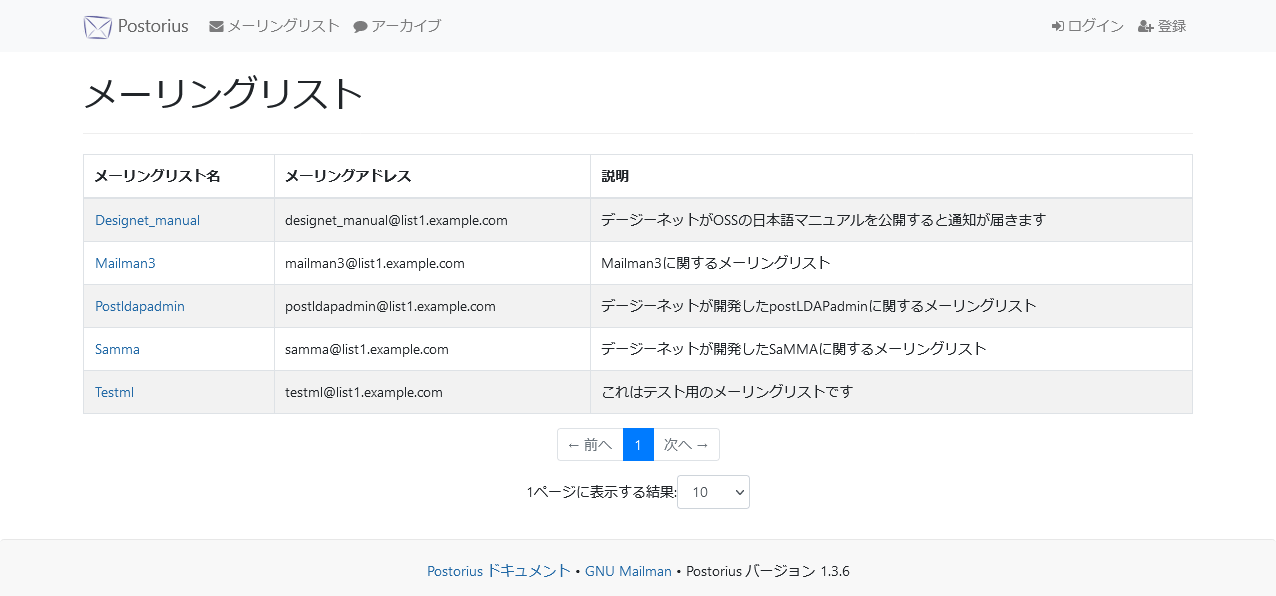Open the results-per-page dropdown showing 10
This screenshot has width=1276, height=596.
click(712, 492)
